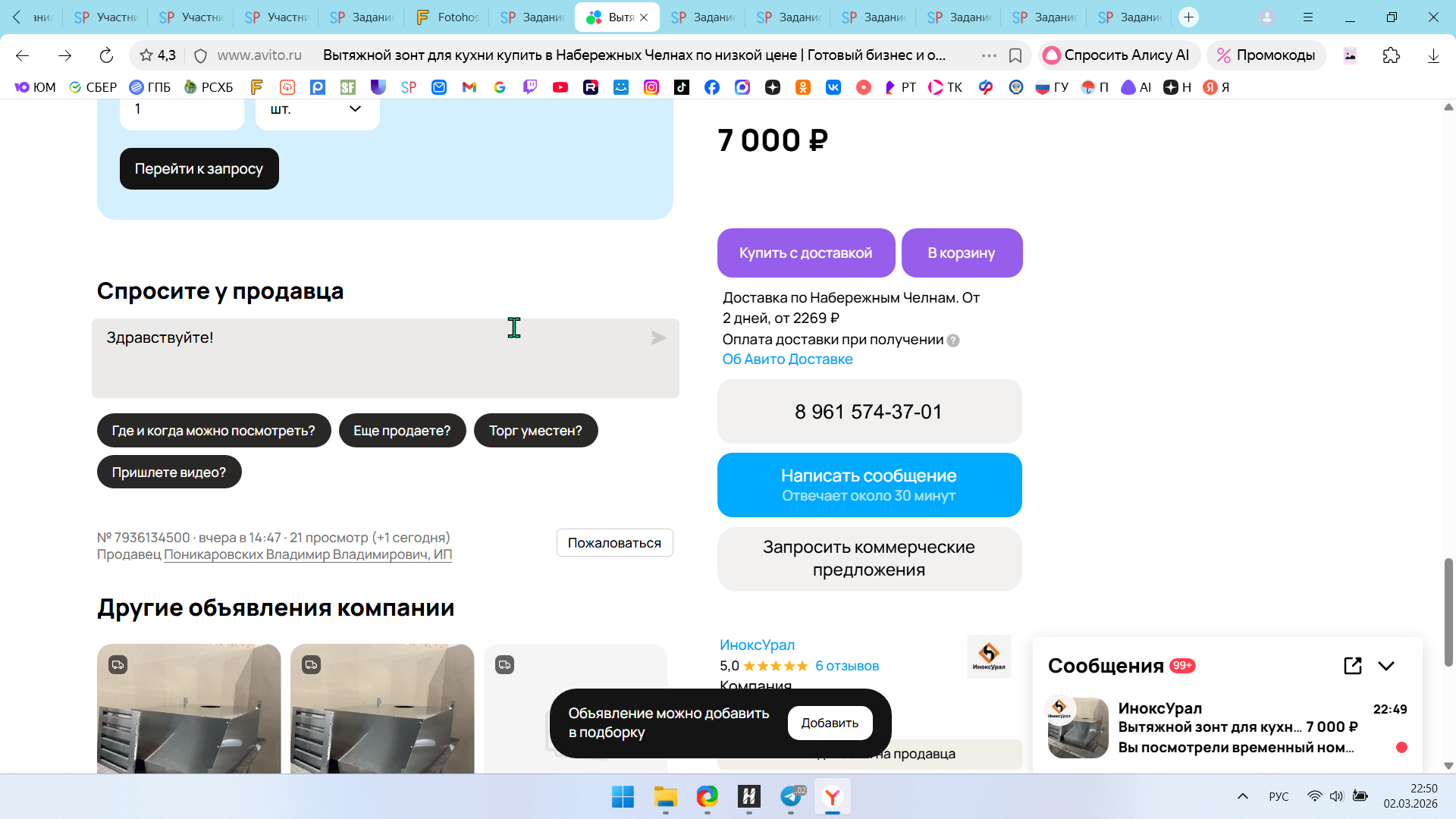This screenshot has height=819, width=1456.
Task: Open the address bar three-dots menu
Action: 989,55
